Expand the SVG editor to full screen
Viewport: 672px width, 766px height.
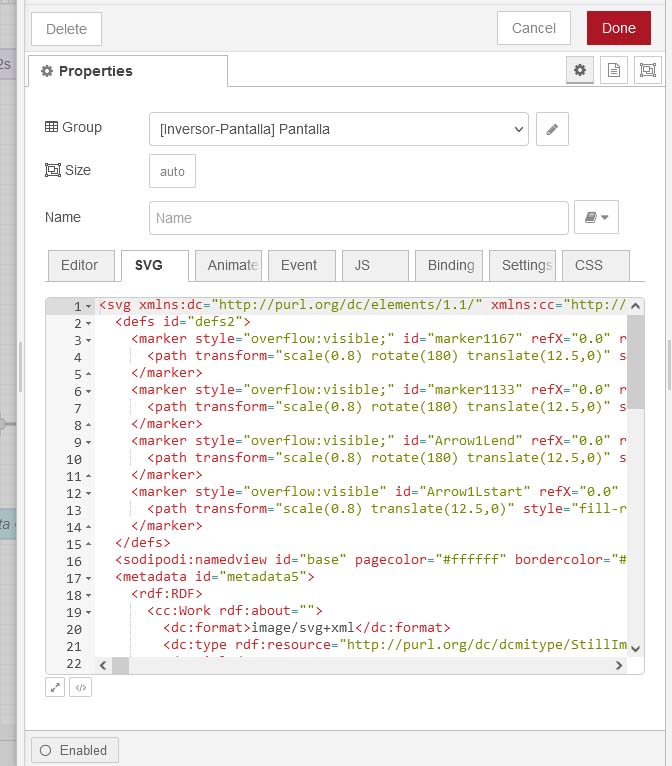point(55,687)
